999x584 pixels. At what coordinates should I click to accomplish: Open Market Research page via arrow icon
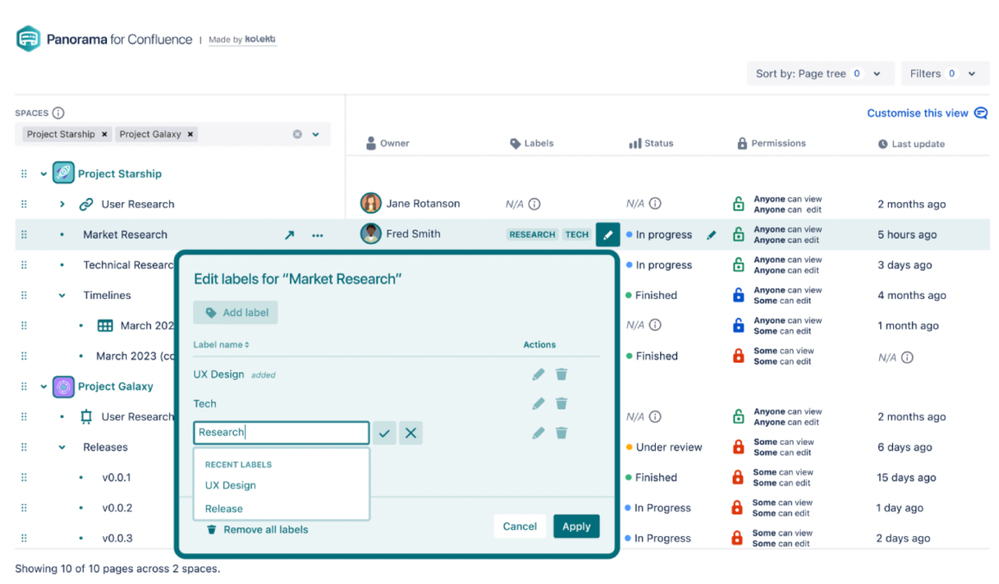click(x=289, y=235)
